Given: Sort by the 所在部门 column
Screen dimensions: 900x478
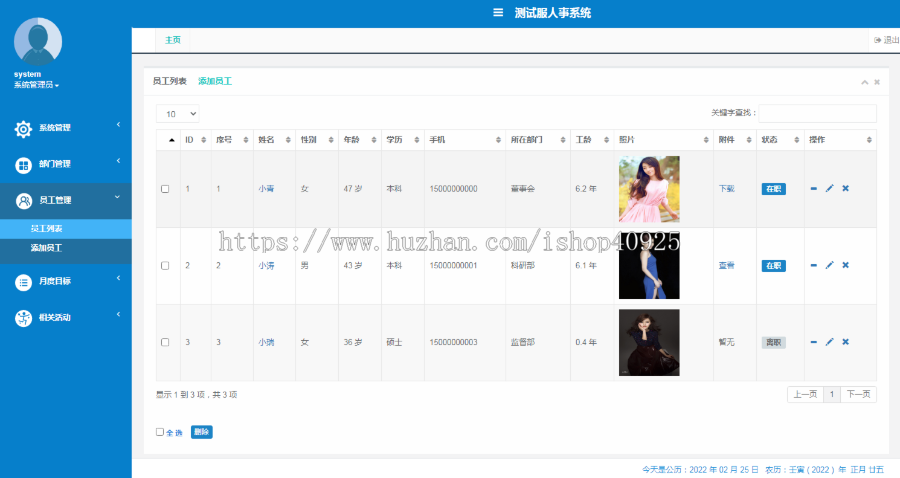Looking at the screenshot, I should pyautogui.click(x=538, y=140).
